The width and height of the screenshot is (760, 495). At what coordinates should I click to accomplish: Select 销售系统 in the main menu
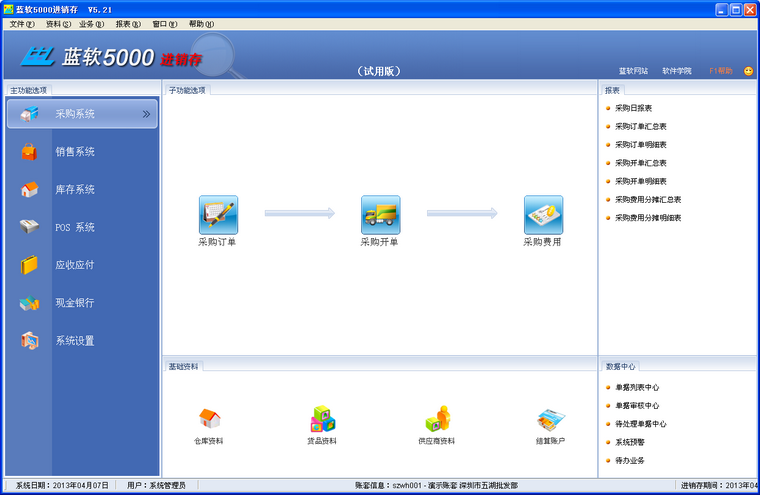click(75, 152)
